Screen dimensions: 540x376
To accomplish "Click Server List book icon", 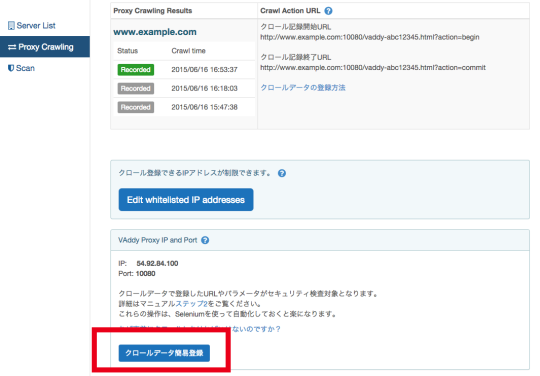I will click(11, 25).
